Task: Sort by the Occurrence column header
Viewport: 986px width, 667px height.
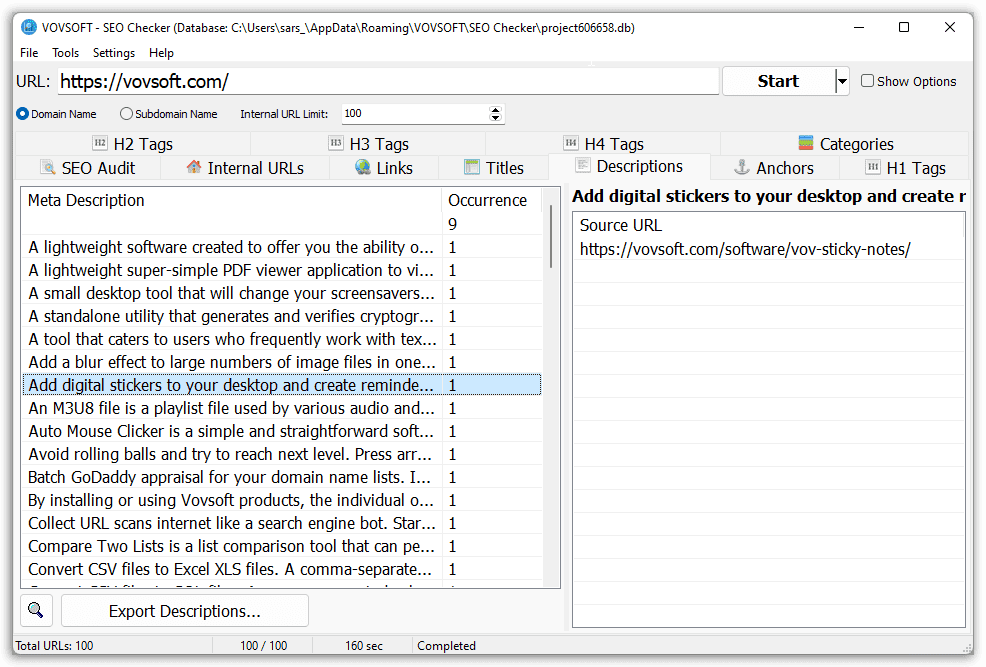Action: pos(491,200)
